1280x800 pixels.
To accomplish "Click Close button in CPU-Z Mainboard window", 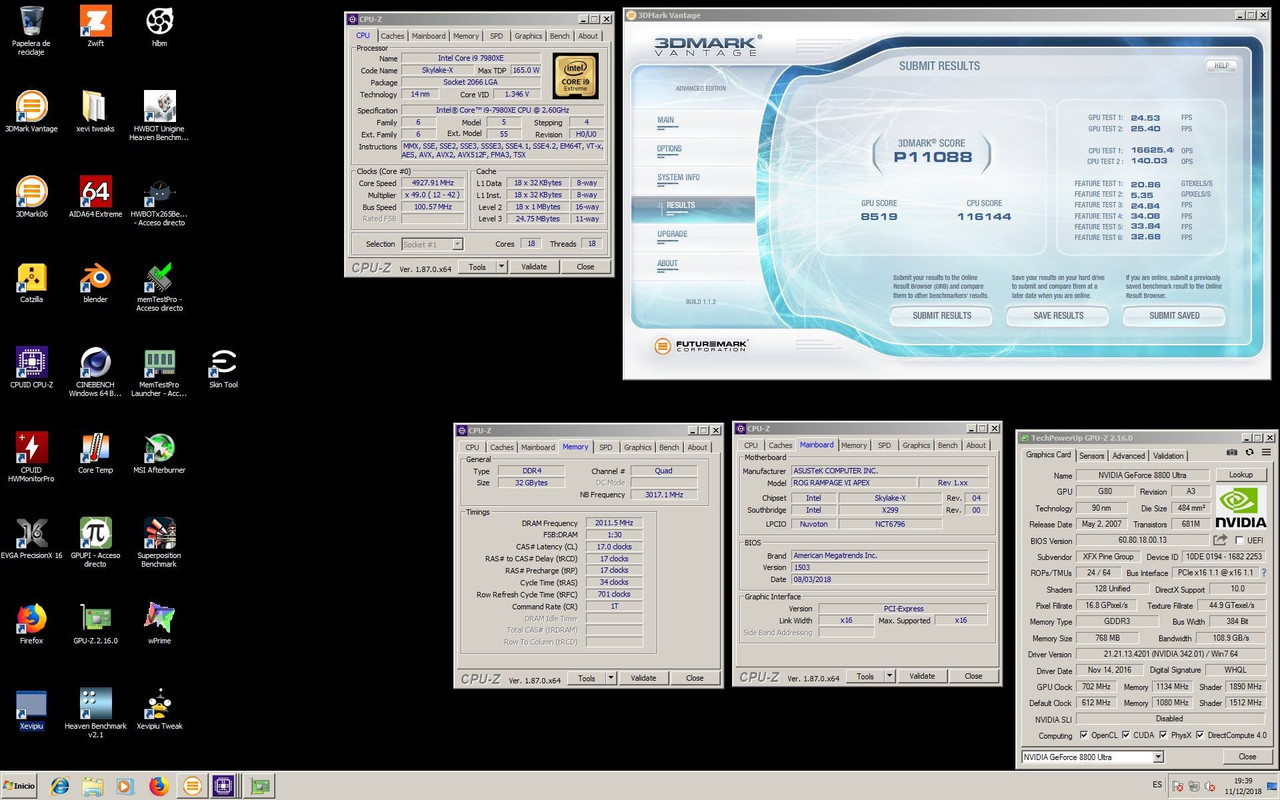I will 973,676.
